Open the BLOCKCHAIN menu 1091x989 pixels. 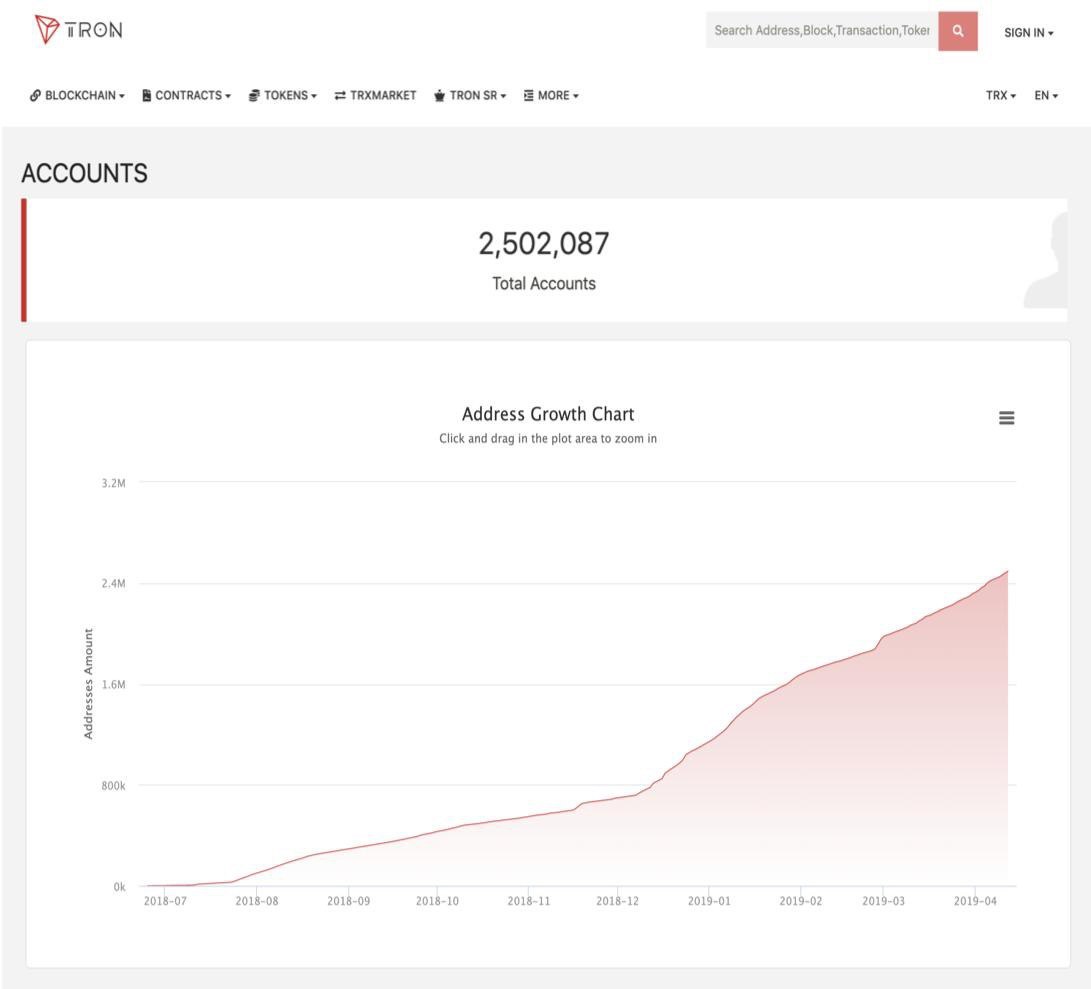[84, 96]
